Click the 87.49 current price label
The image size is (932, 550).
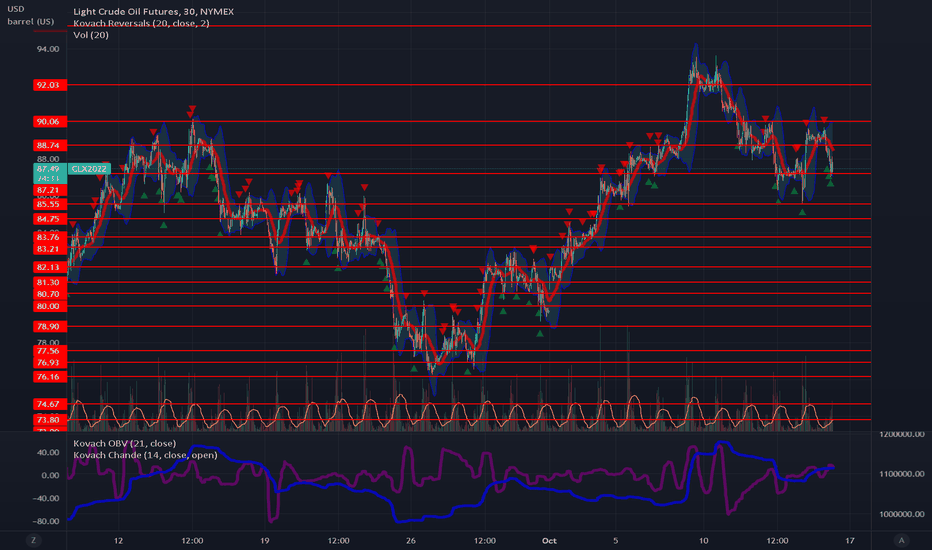(x=48, y=169)
